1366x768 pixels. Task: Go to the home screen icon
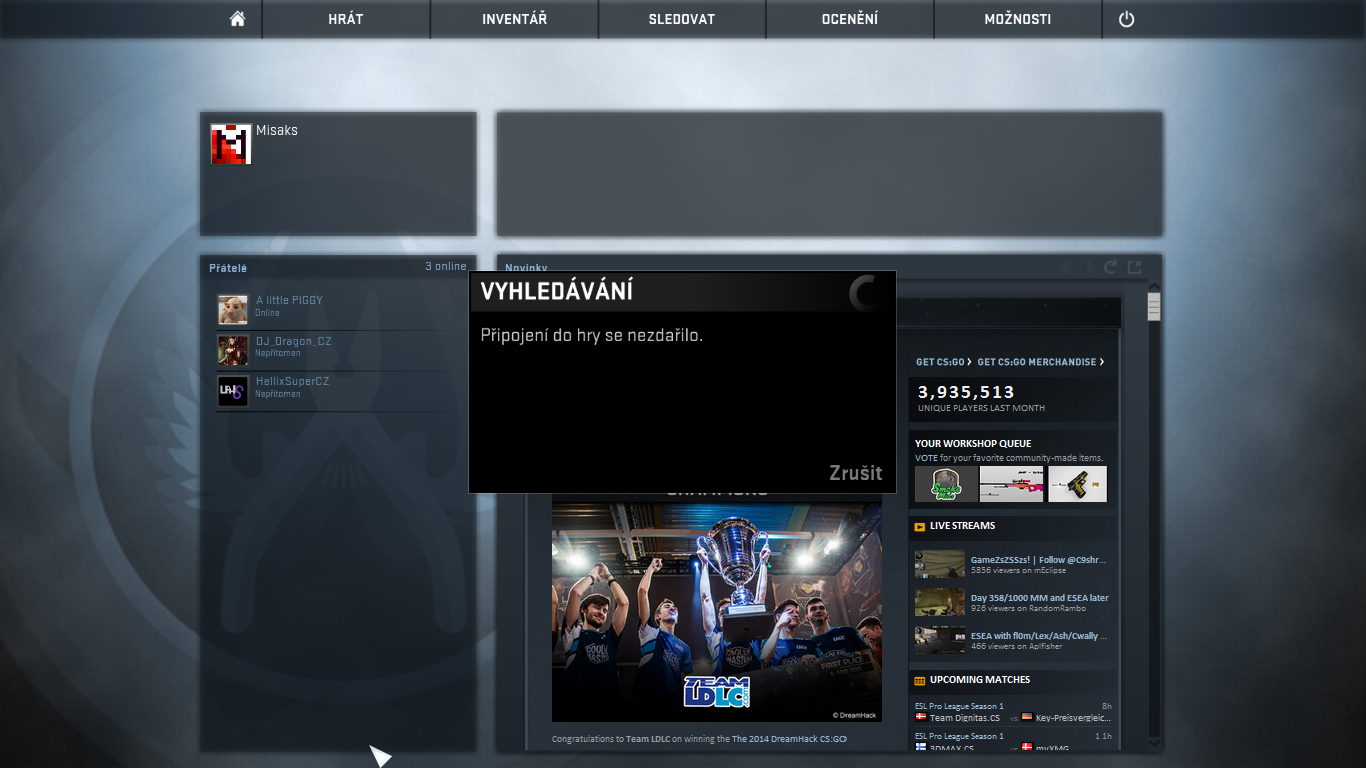pyautogui.click(x=237, y=19)
